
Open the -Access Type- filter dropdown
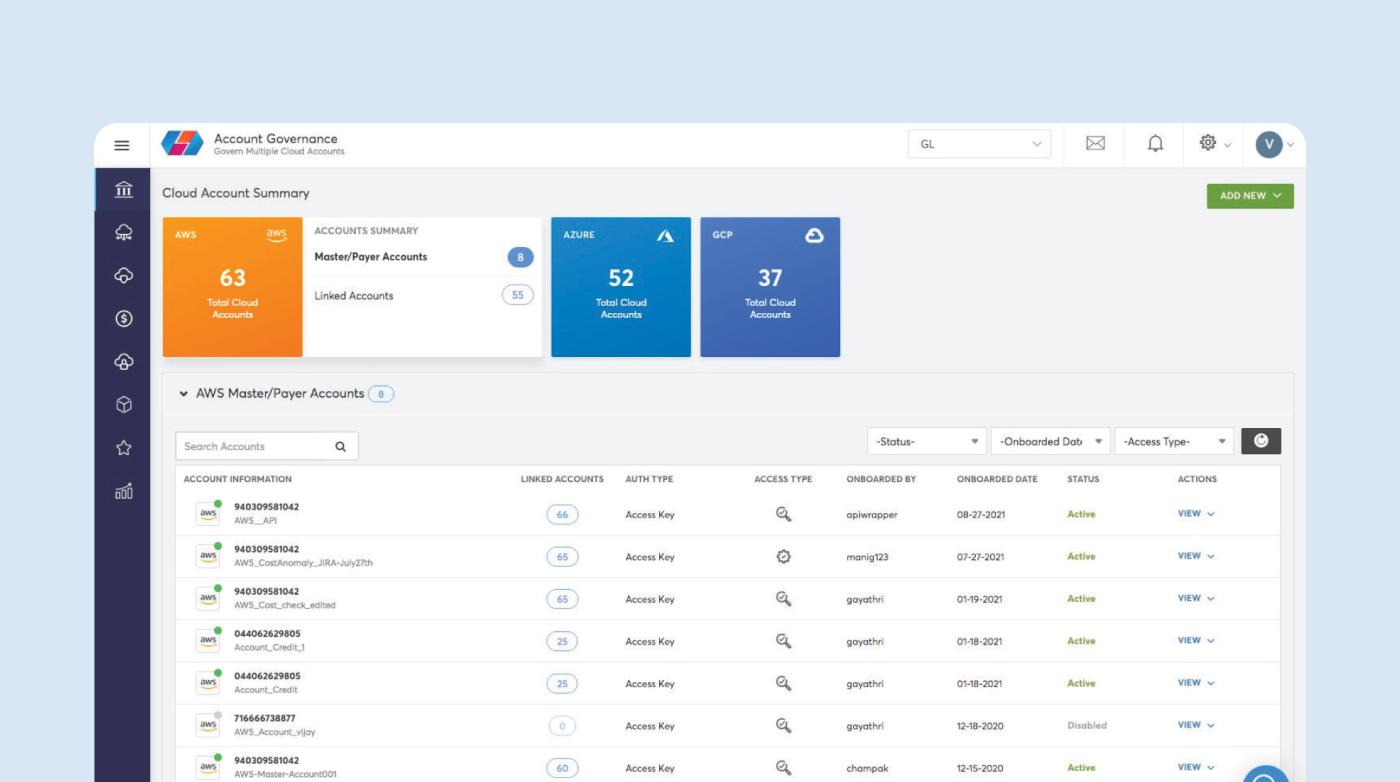(1174, 441)
